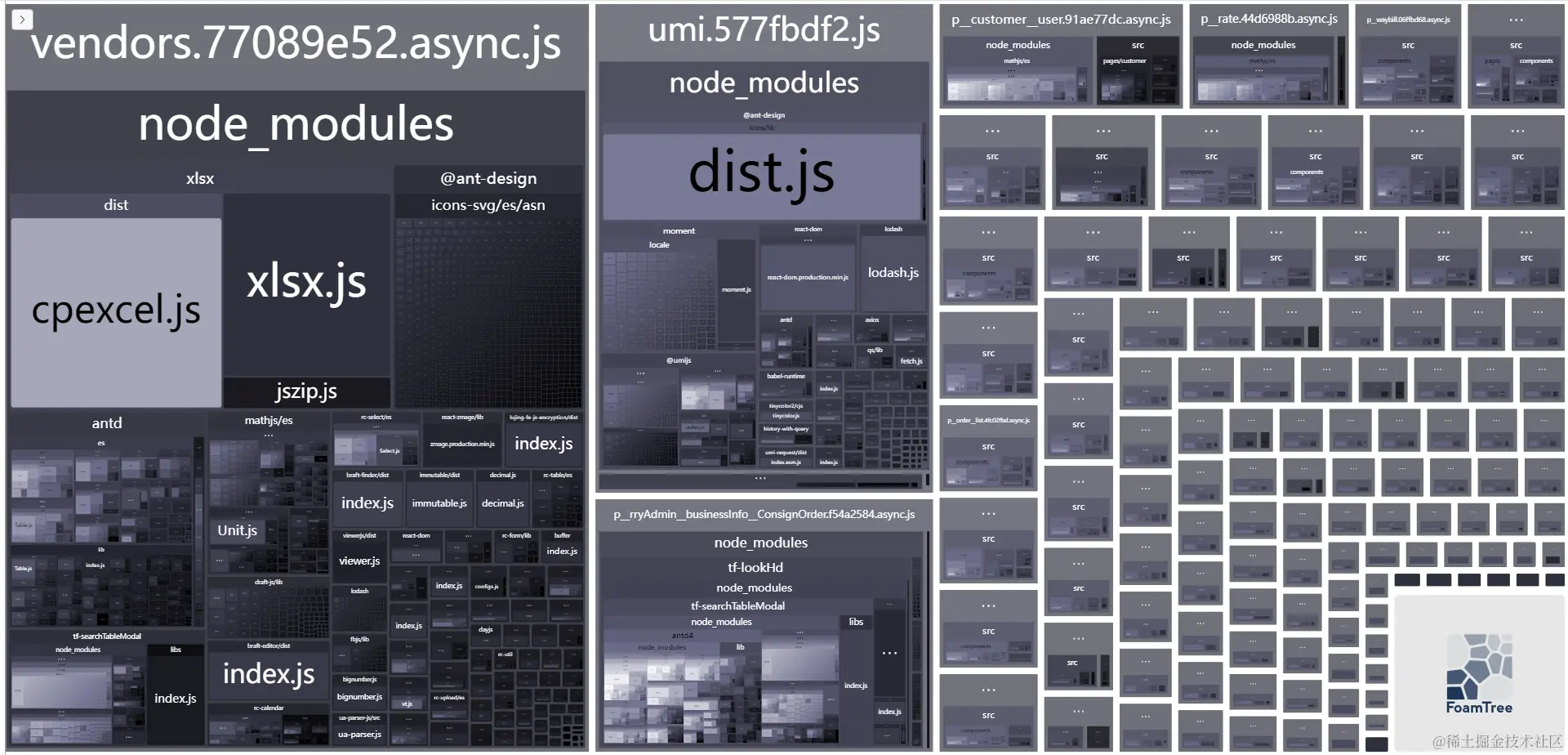Click the dist folder label above cpexcel.js
This screenshot has width=1568, height=755.
tap(116, 205)
